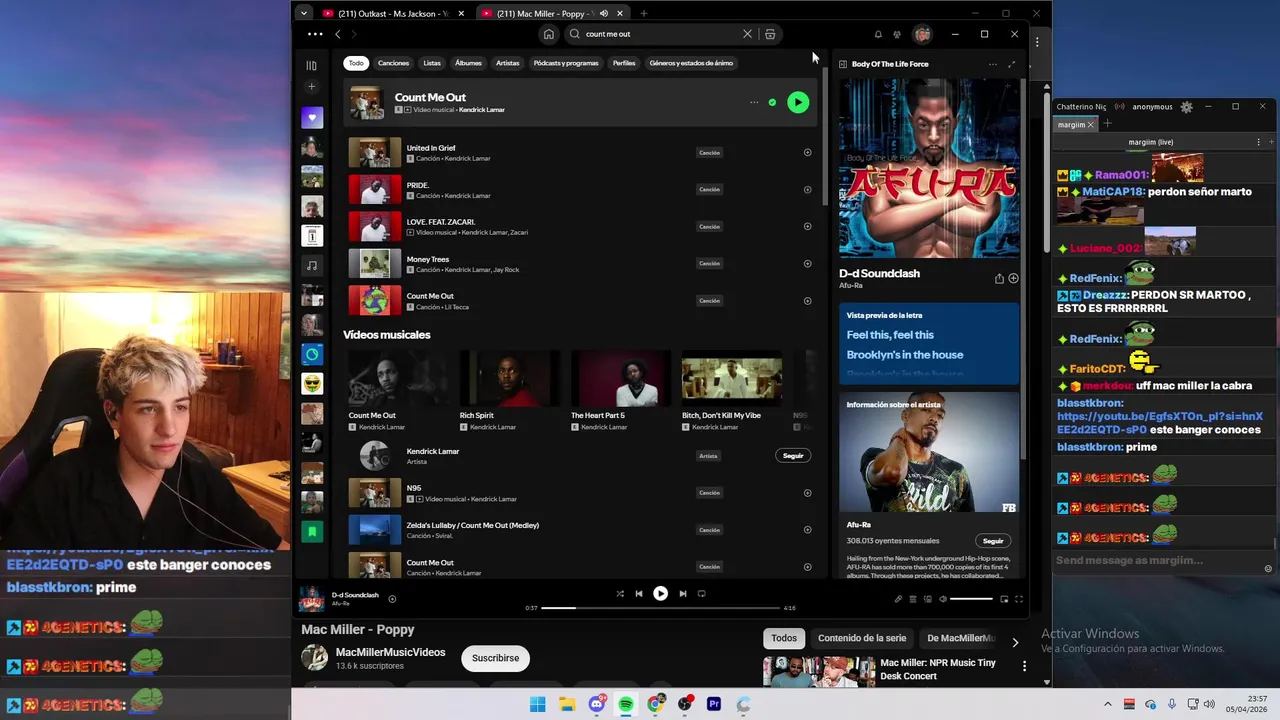Screen dimensions: 1280x720
Task: Open Liked Songs heart tile in sidebar
Action: point(312,117)
